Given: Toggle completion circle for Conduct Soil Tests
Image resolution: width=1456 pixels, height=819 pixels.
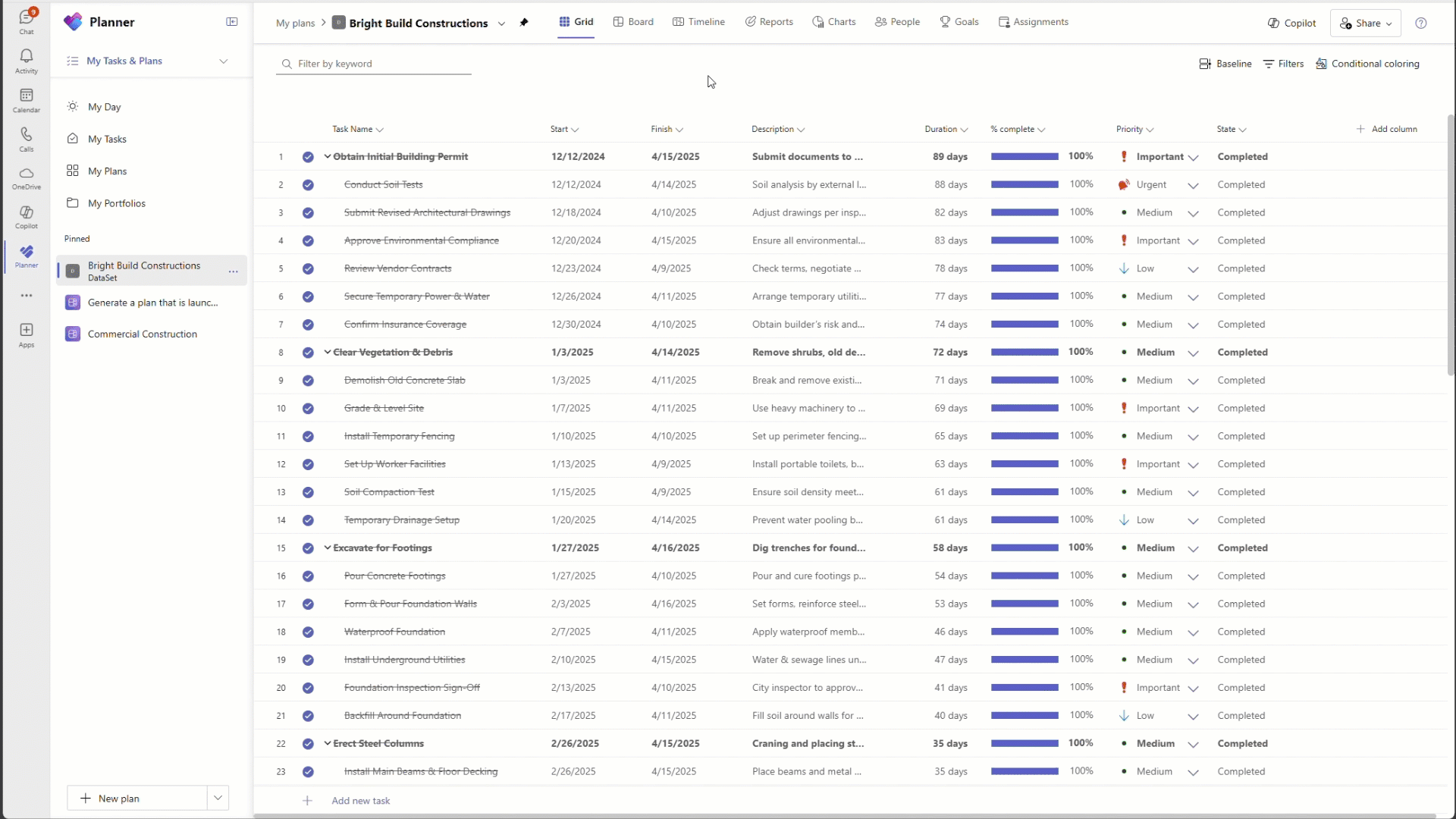Looking at the screenshot, I should (x=308, y=185).
